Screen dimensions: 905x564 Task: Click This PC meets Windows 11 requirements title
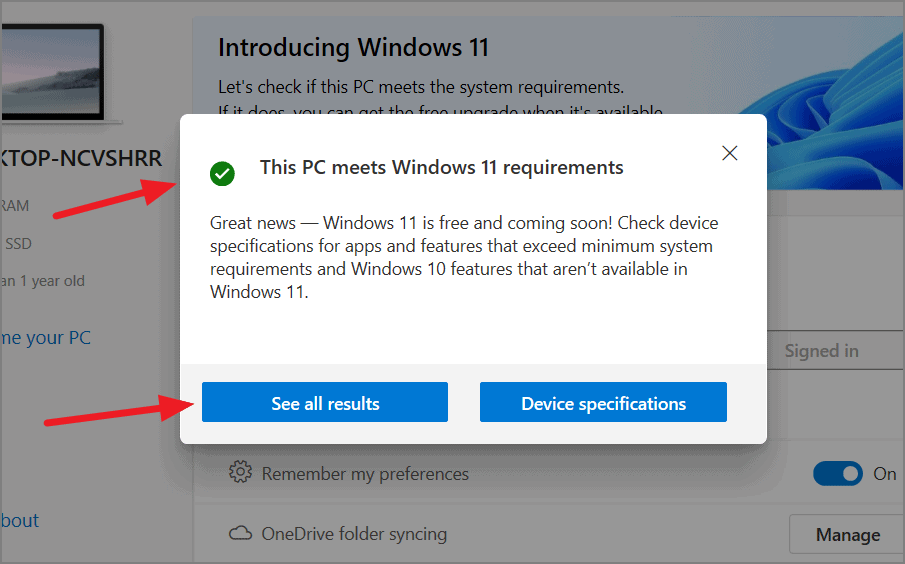click(442, 167)
